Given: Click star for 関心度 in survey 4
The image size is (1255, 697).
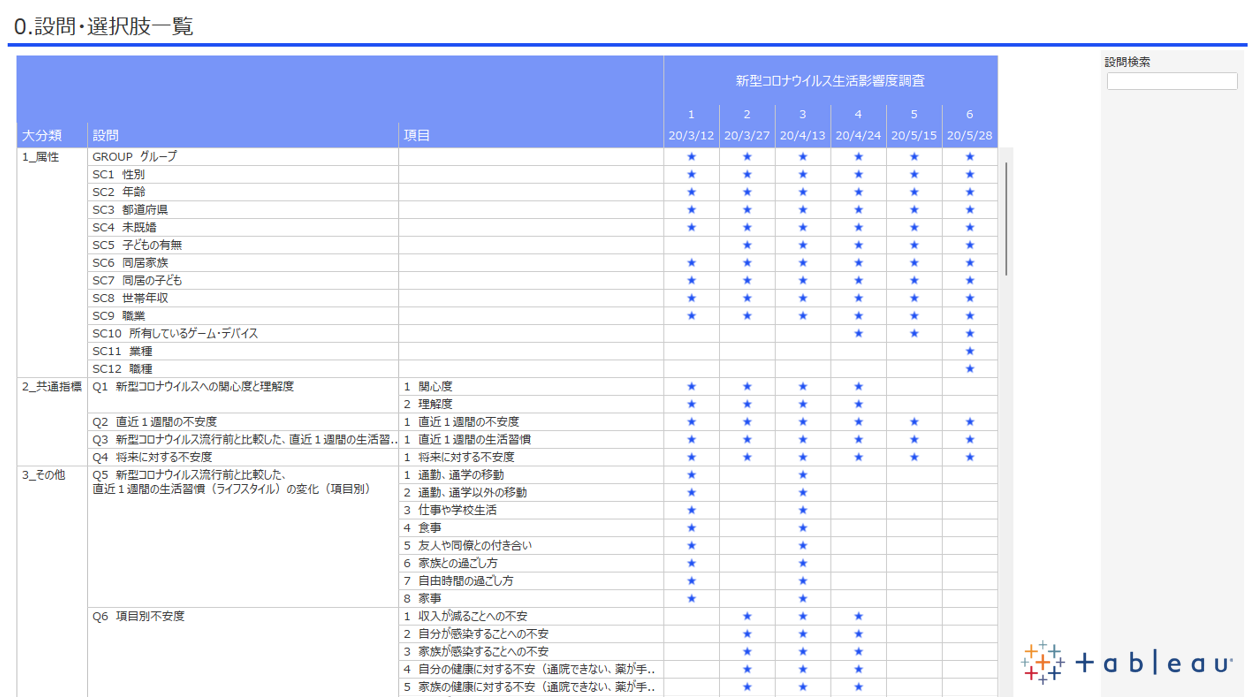Looking at the screenshot, I should [858, 387].
